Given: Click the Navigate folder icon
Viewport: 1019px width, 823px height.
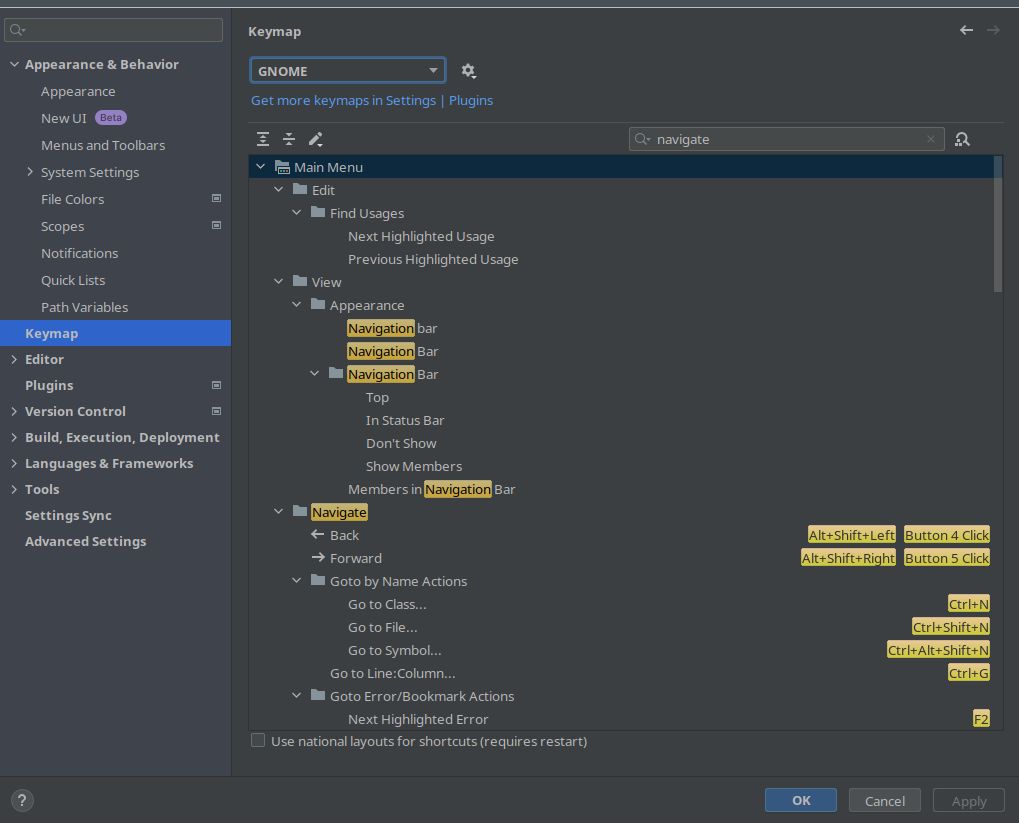Looking at the screenshot, I should click(300, 512).
